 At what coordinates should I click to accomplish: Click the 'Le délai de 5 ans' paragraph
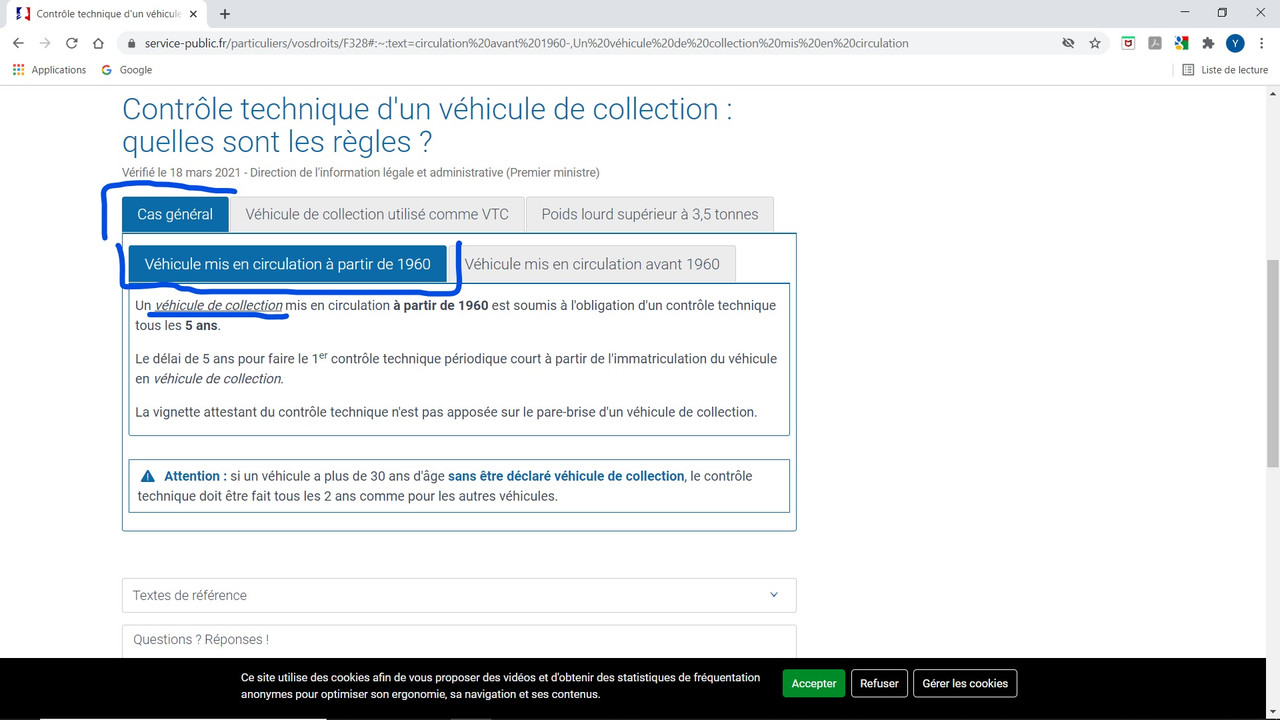(x=456, y=368)
